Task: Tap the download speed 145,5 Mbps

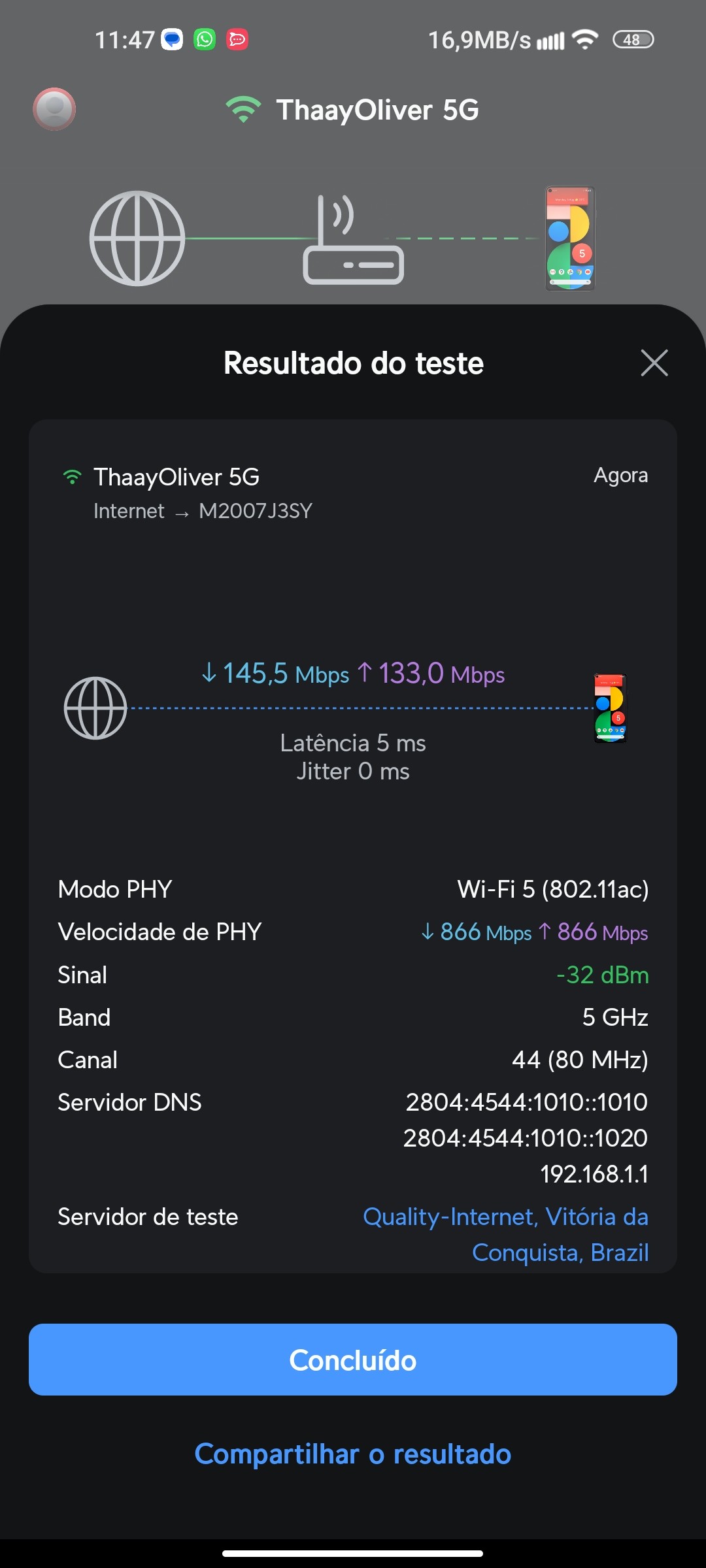Action: pyautogui.click(x=275, y=674)
